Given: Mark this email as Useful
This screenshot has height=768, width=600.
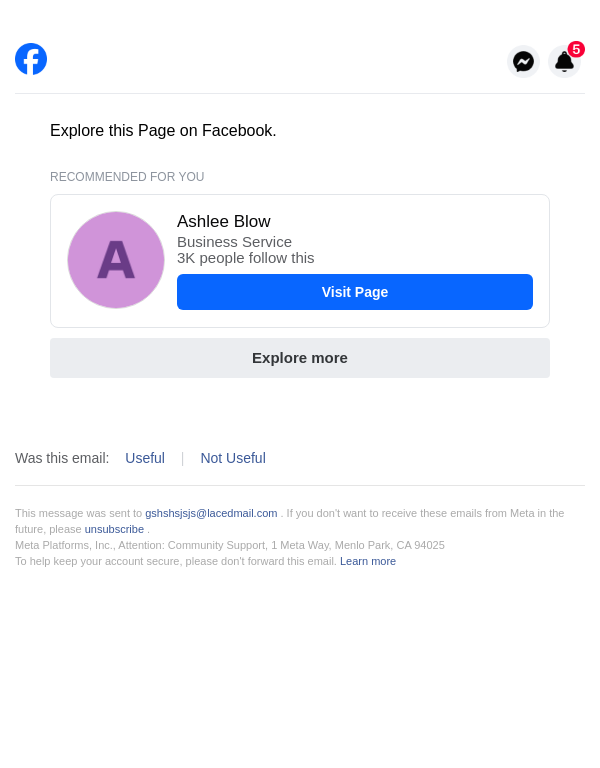Looking at the screenshot, I should pos(145,458).
